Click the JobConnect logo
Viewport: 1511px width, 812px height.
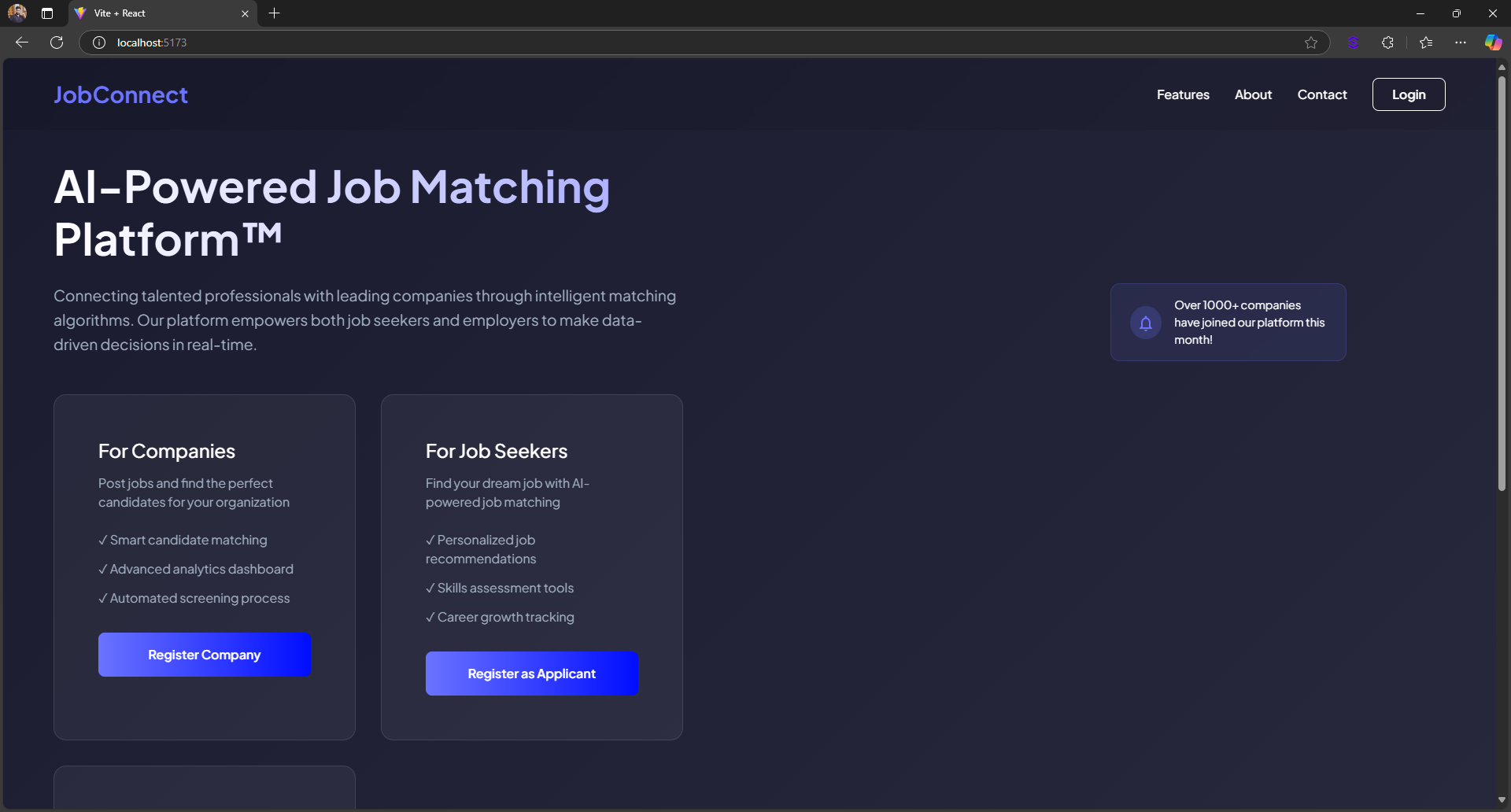point(120,94)
